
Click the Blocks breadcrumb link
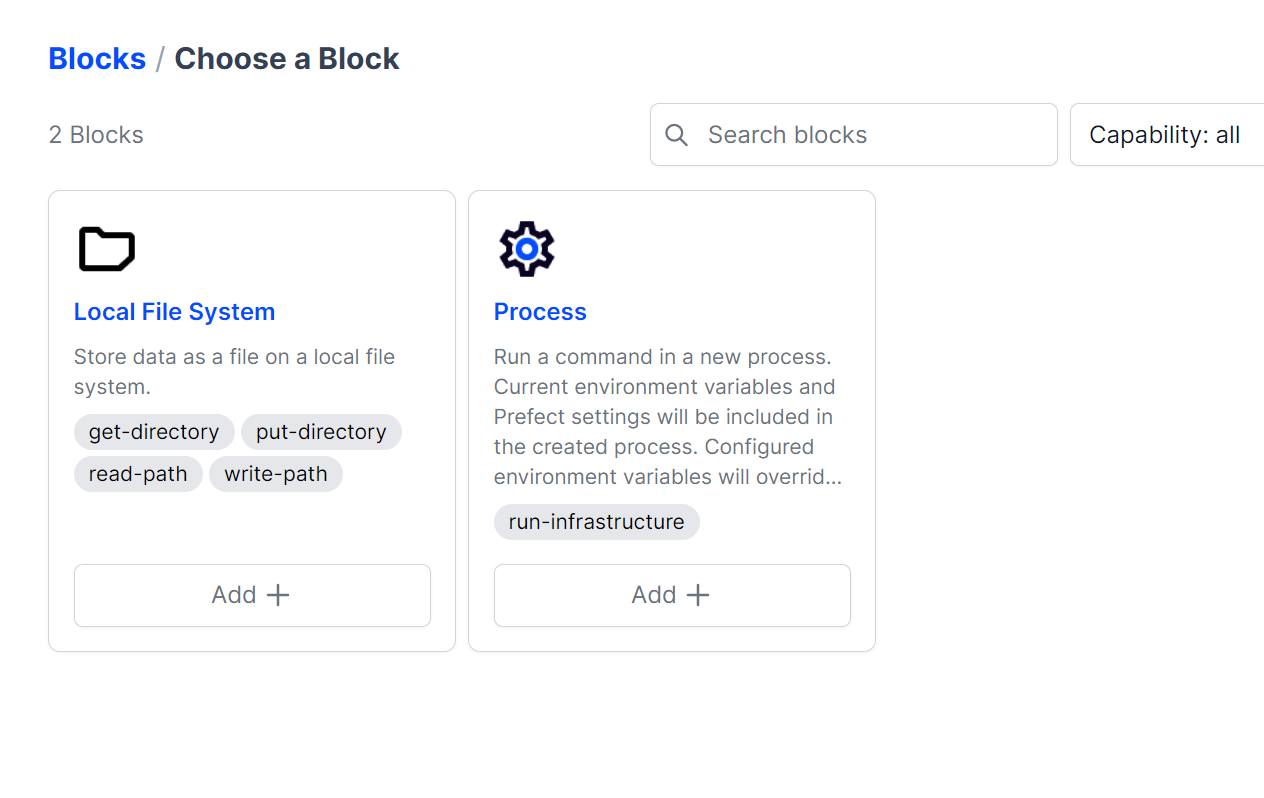coord(97,58)
